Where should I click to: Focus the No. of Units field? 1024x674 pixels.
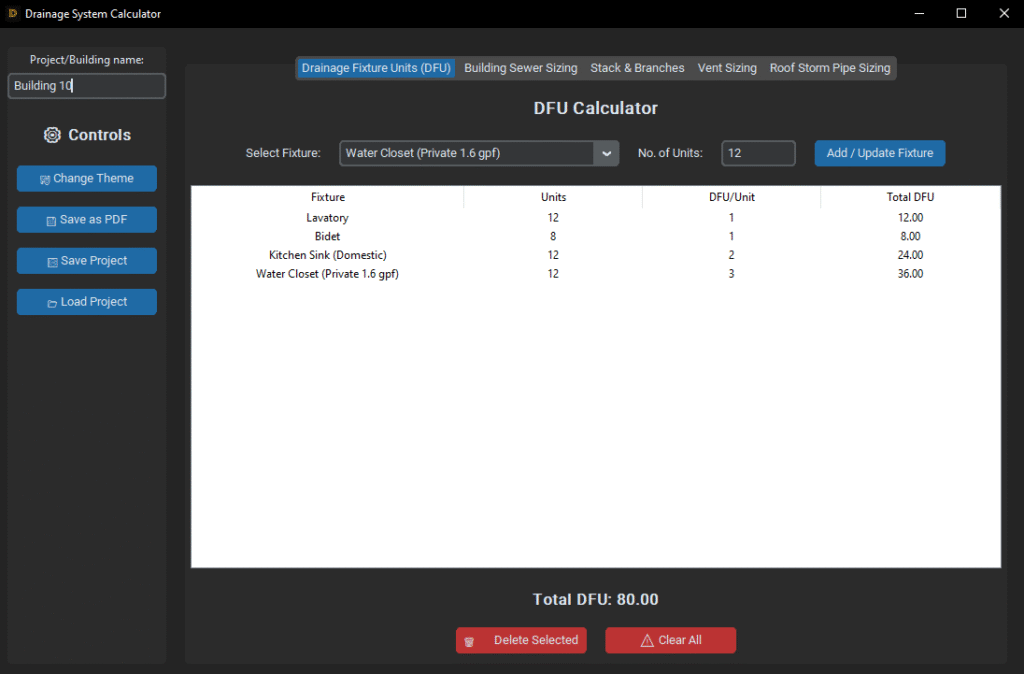click(757, 153)
